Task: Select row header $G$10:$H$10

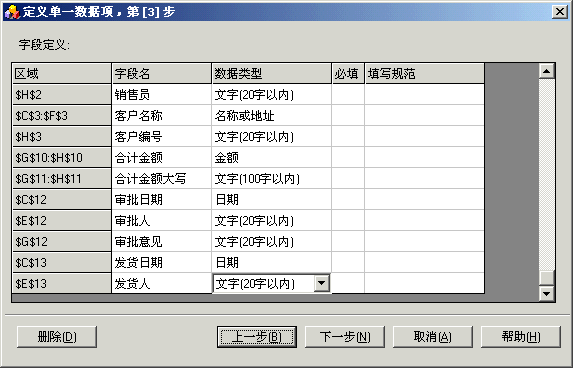Action: pyautogui.click(x=62, y=158)
